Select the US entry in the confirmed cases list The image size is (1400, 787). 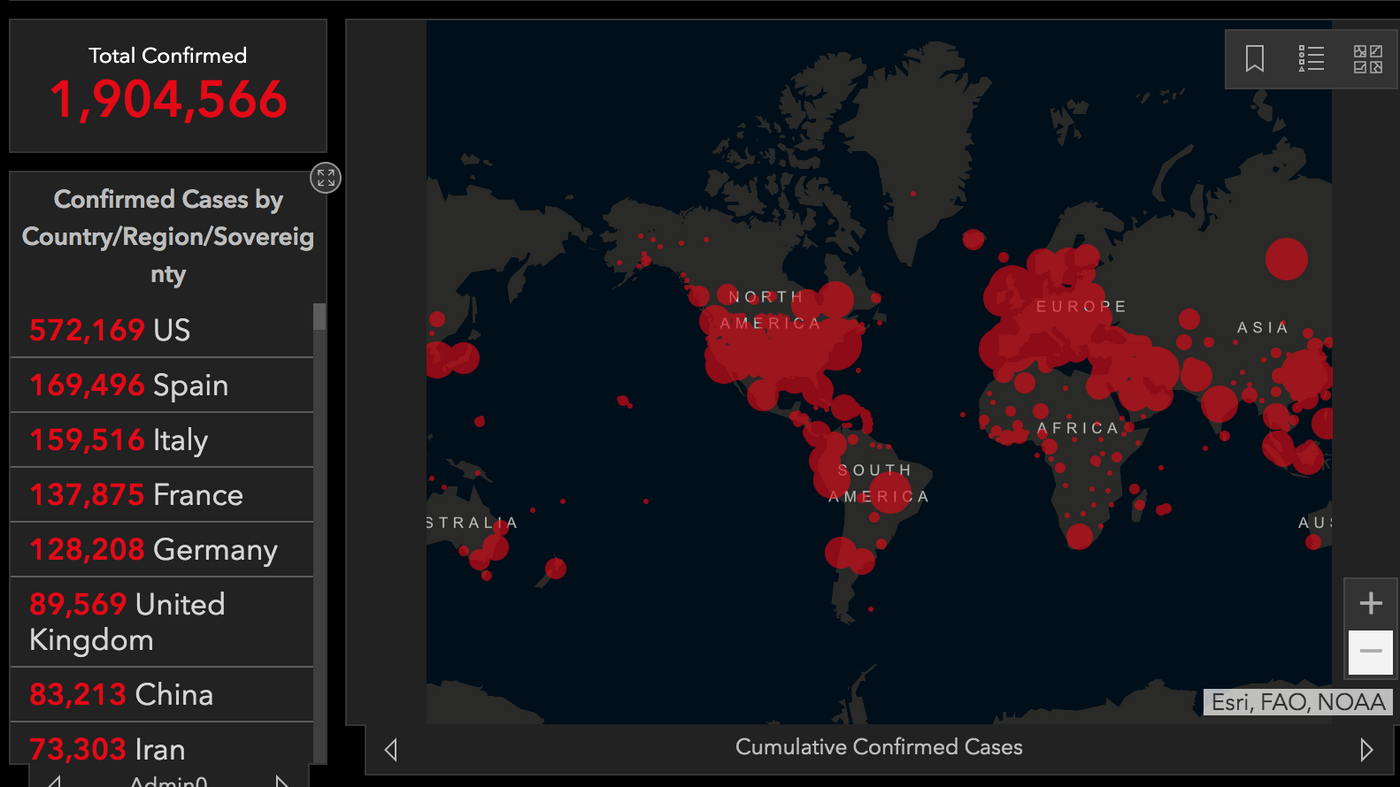coord(161,330)
